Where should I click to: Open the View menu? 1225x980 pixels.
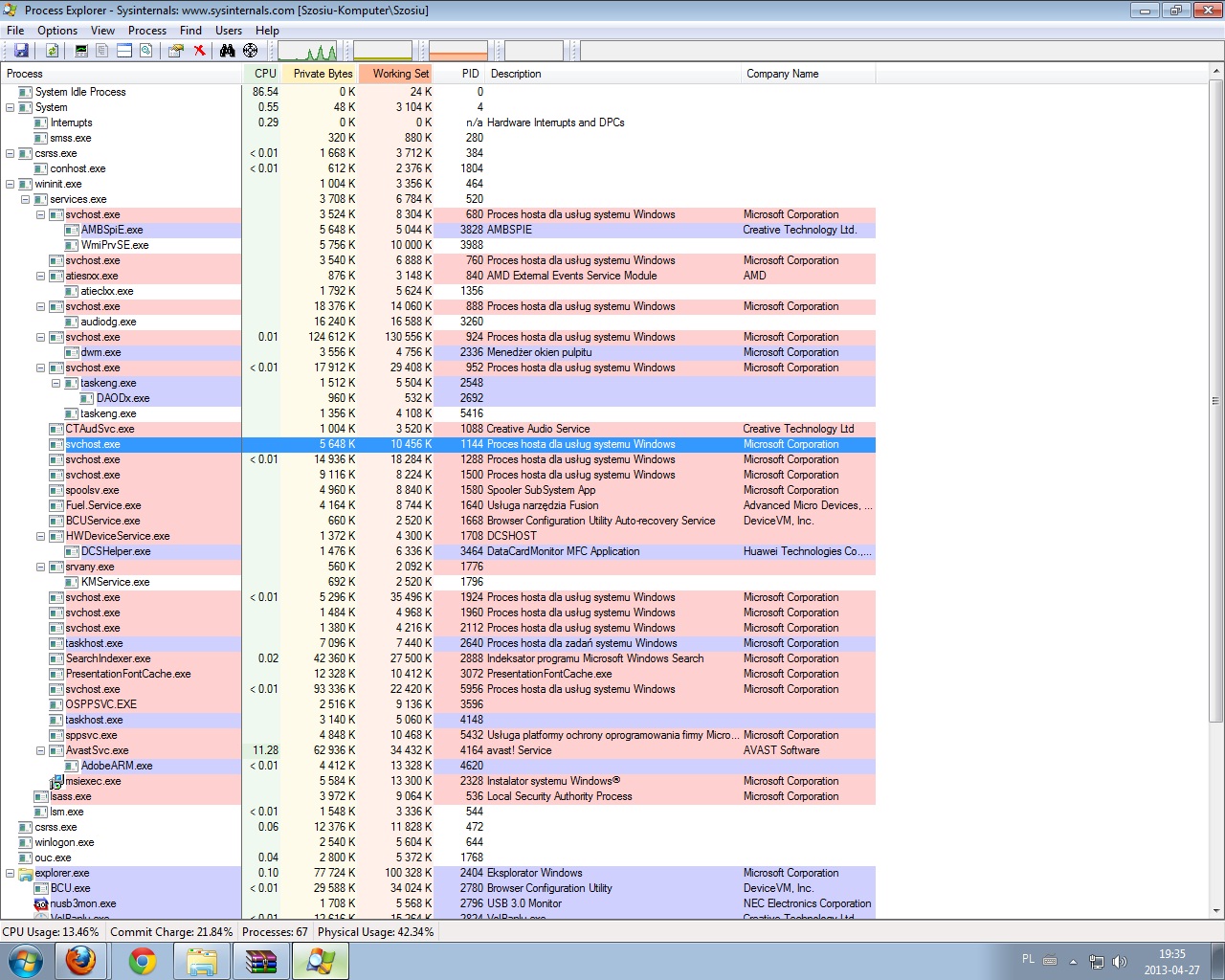tap(102, 31)
